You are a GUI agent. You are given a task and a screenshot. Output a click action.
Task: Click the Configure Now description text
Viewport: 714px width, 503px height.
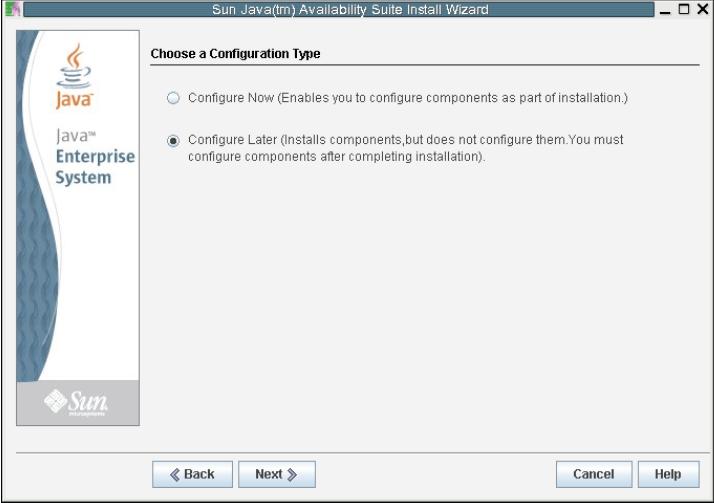tap(408, 98)
